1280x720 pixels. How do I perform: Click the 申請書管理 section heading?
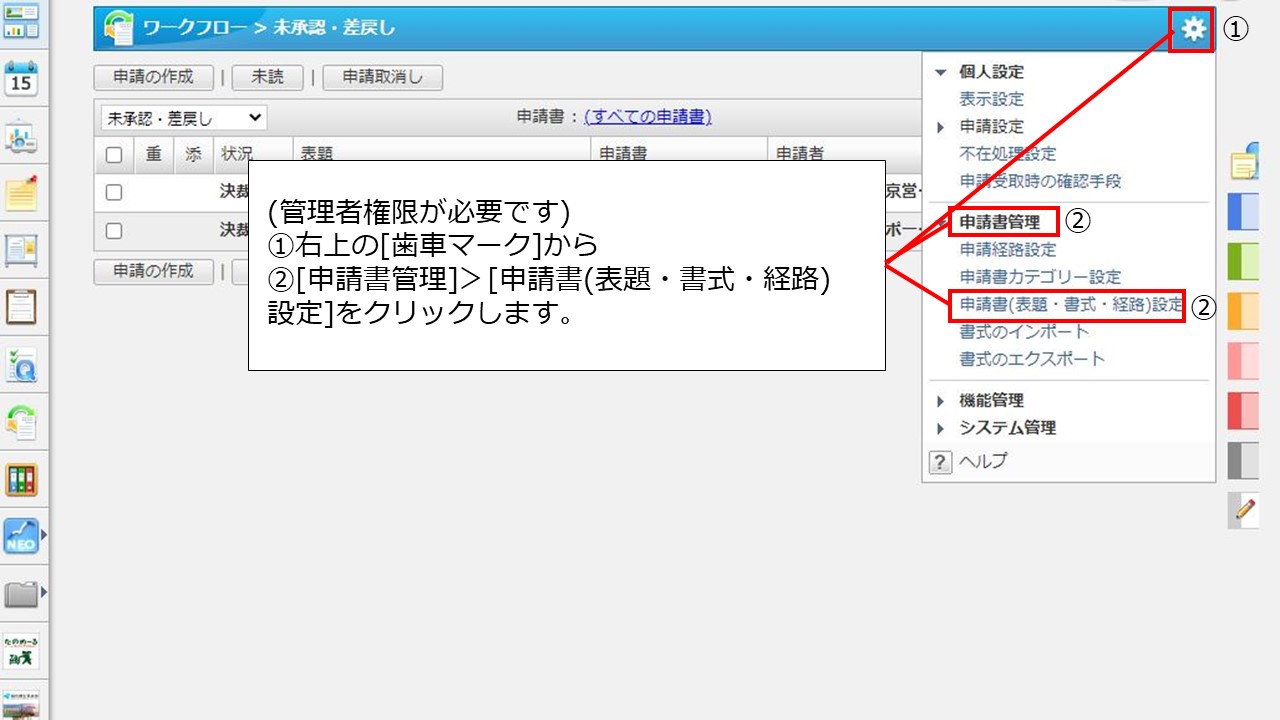click(999, 222)
